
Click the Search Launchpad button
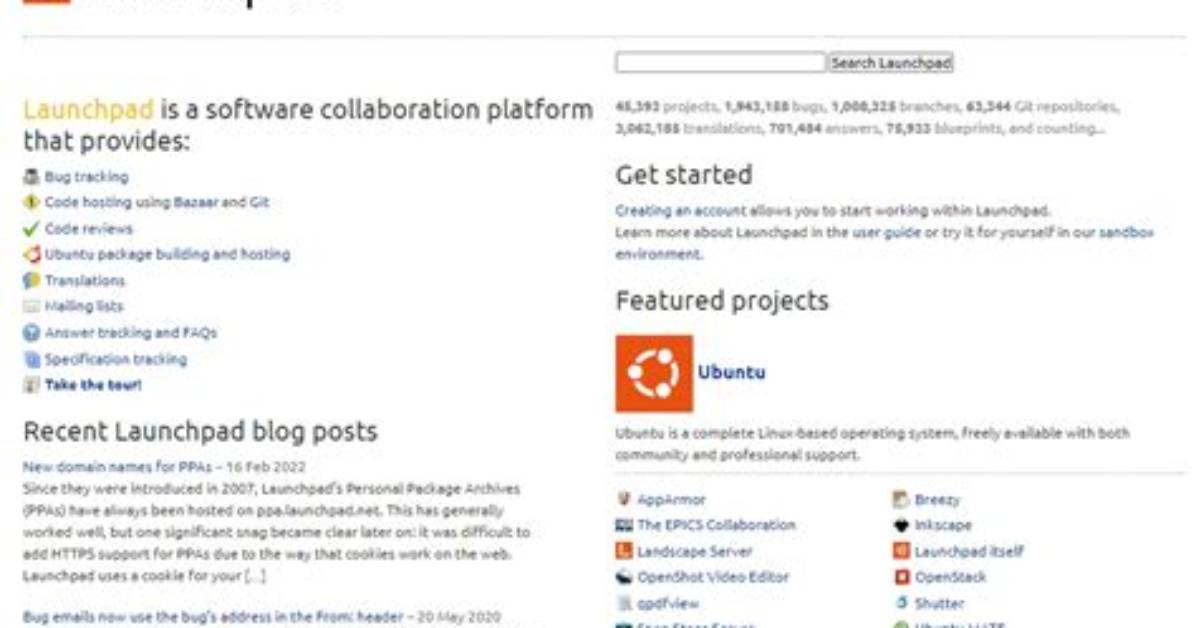pyautogui.click(x=891, y=63)
